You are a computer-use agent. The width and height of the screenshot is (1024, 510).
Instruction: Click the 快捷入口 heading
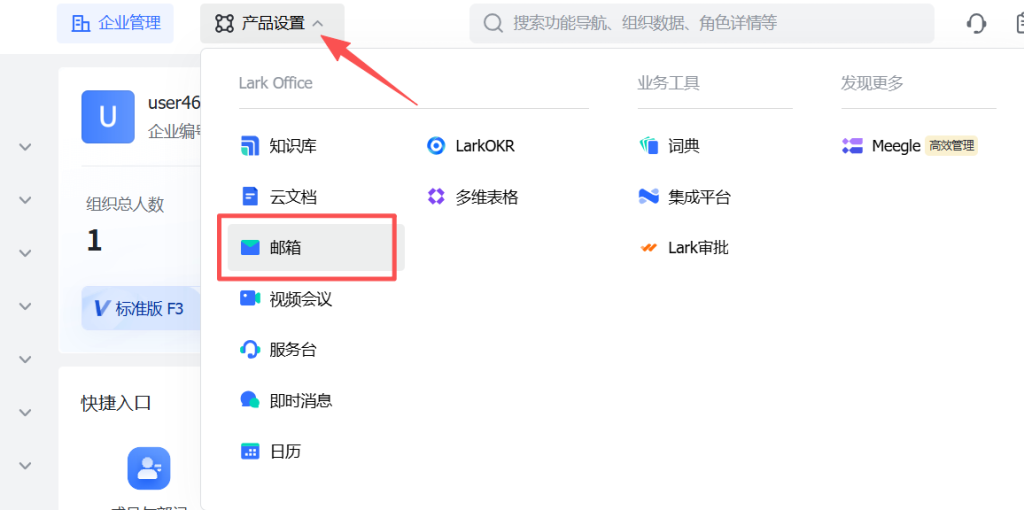point(116,403)
